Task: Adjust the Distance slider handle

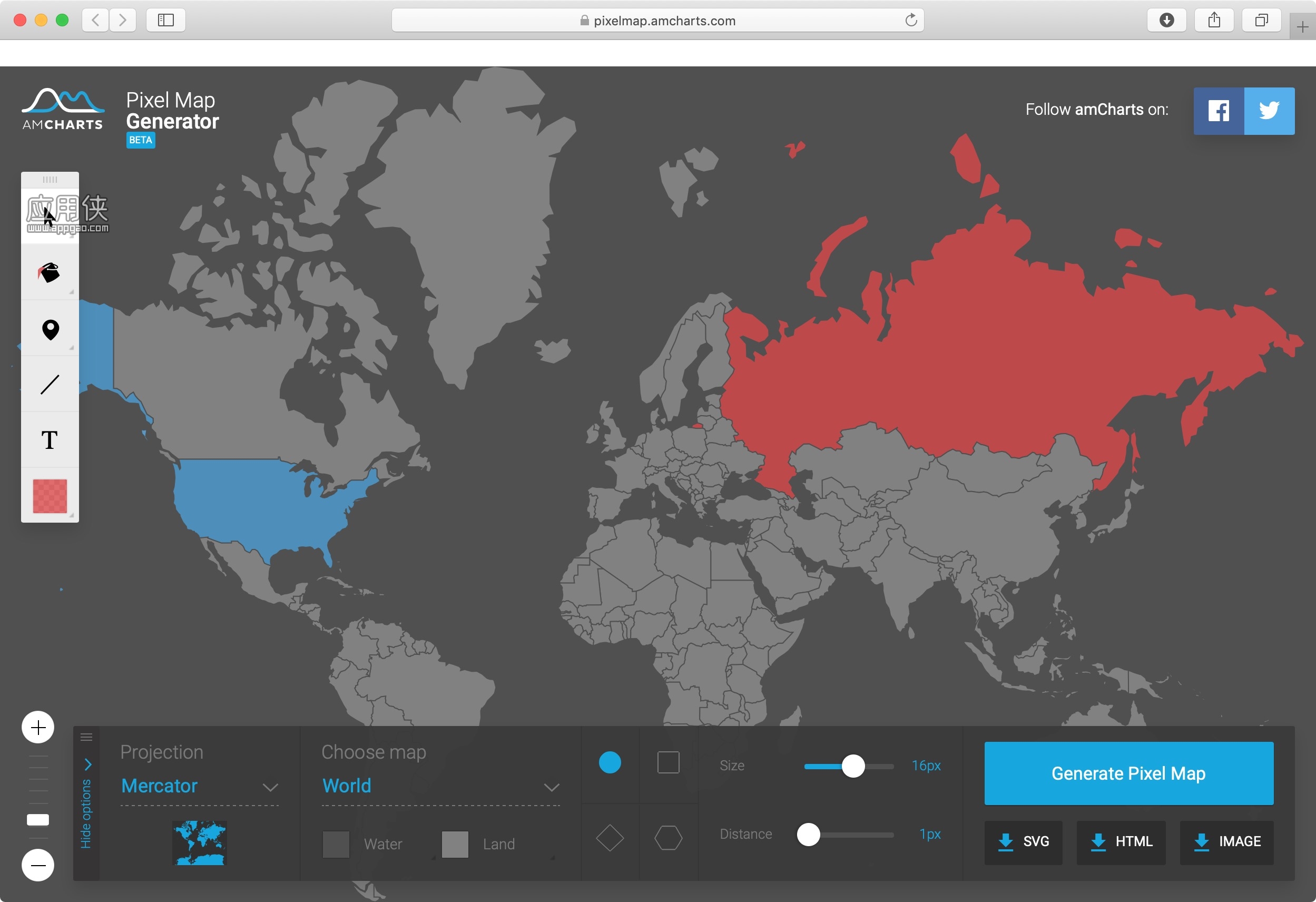Action: pyautogui.click(x=808, y=834)
